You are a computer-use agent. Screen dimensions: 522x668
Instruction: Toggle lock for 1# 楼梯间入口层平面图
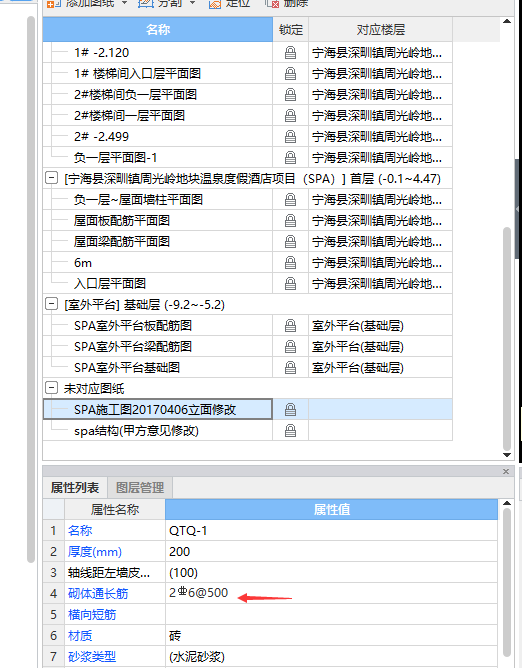[x=290, y=74]
